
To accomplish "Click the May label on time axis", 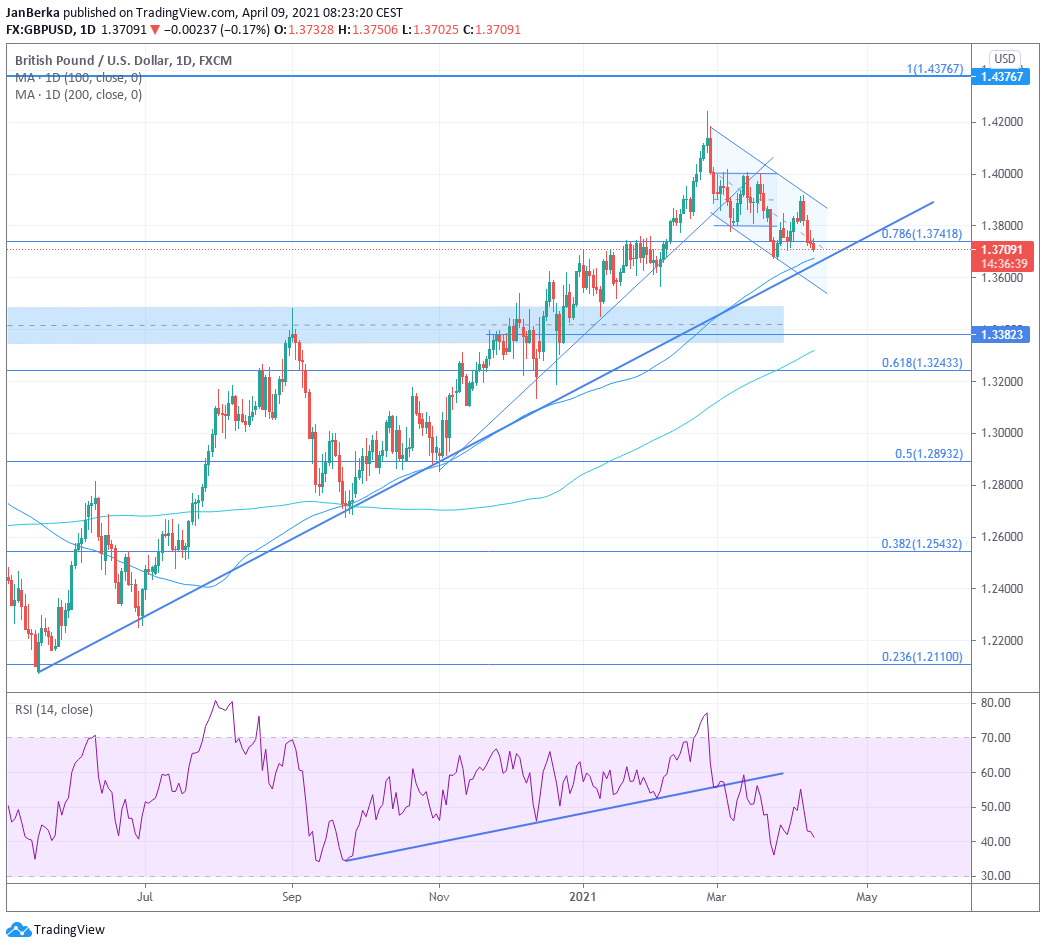I will point(867,897).
